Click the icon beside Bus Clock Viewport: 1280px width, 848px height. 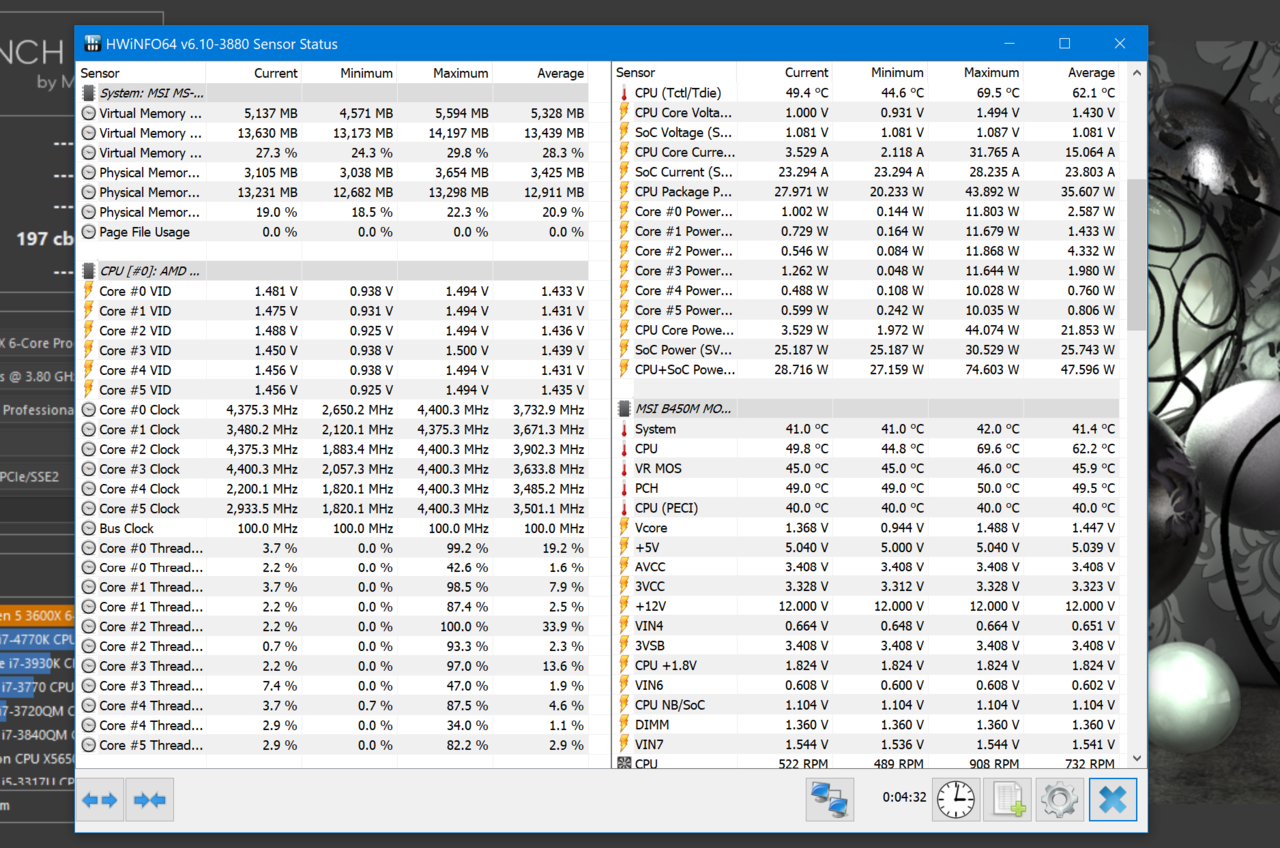(x=88, y=528)
